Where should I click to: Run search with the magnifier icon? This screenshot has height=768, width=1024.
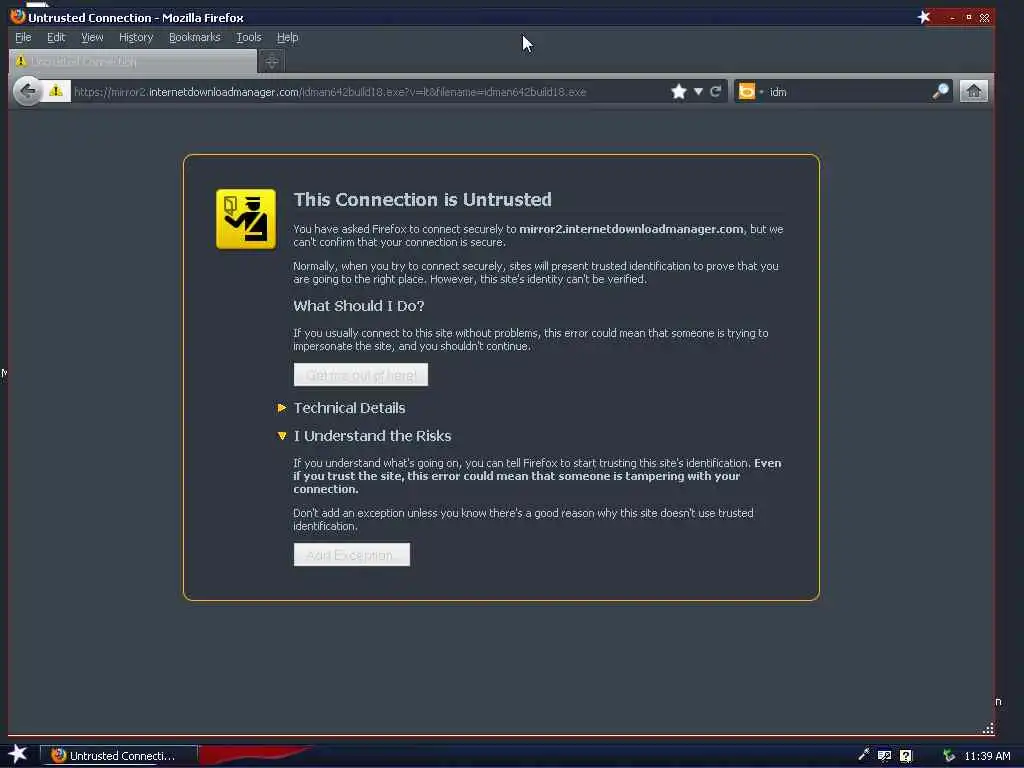click(940, 91)
